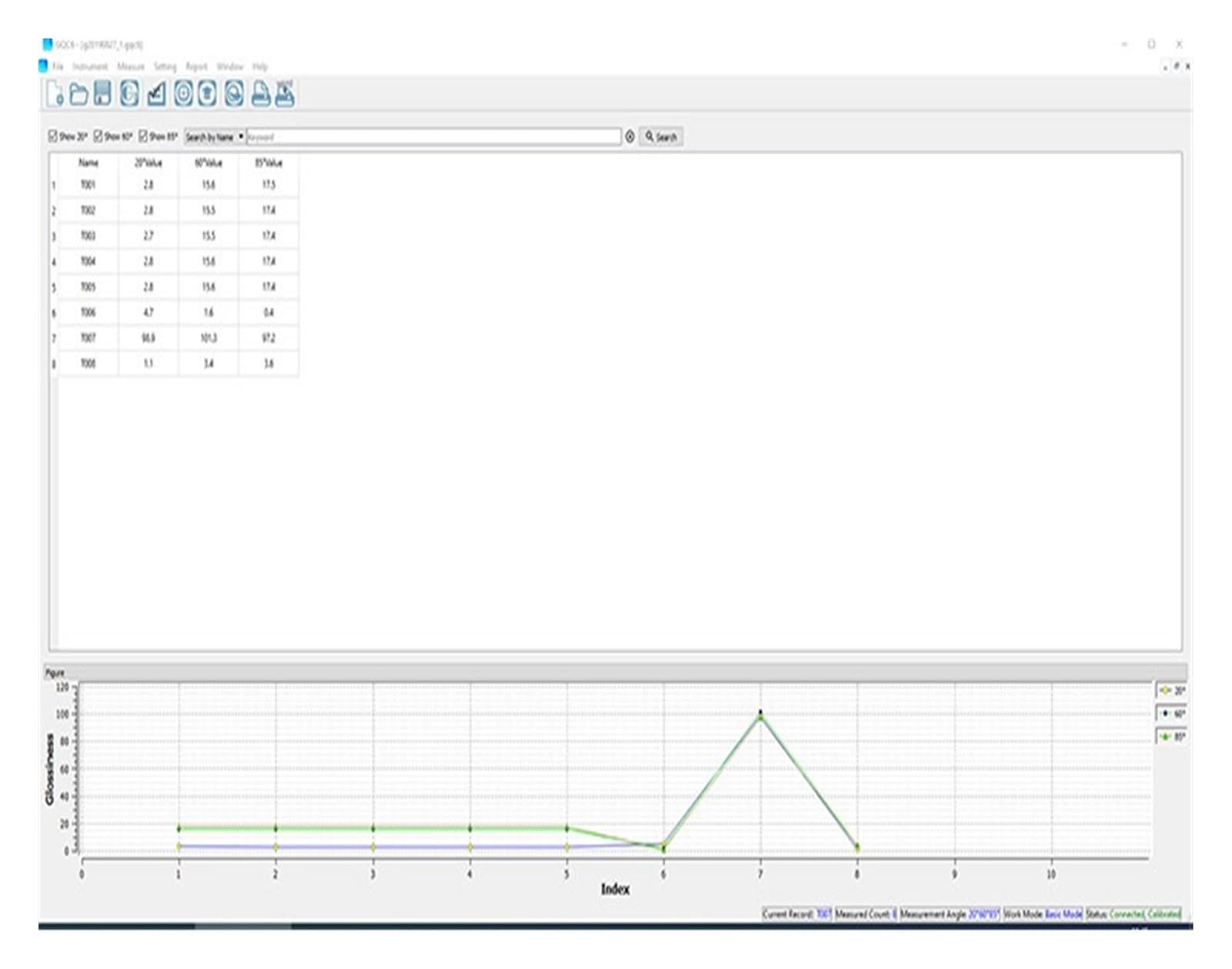Select the T006 name cell

(89, 312)
